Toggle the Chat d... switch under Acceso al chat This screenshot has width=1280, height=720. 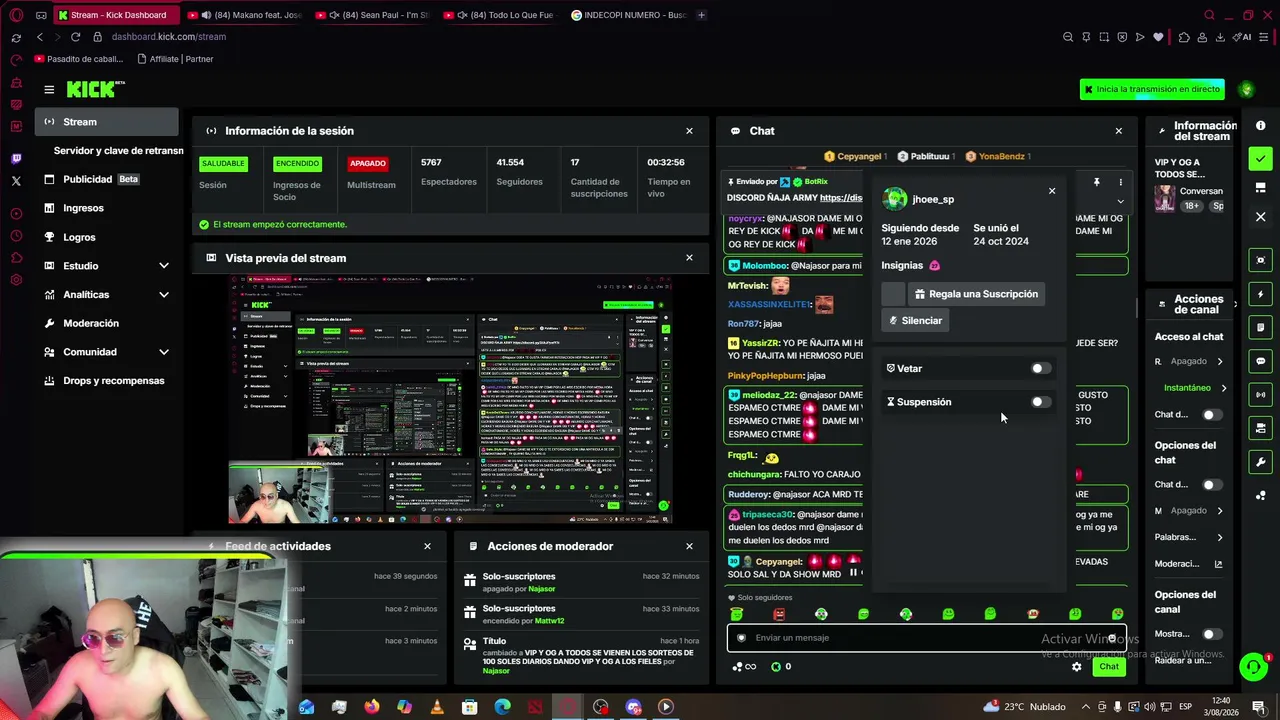click(x=1212, y=415)
